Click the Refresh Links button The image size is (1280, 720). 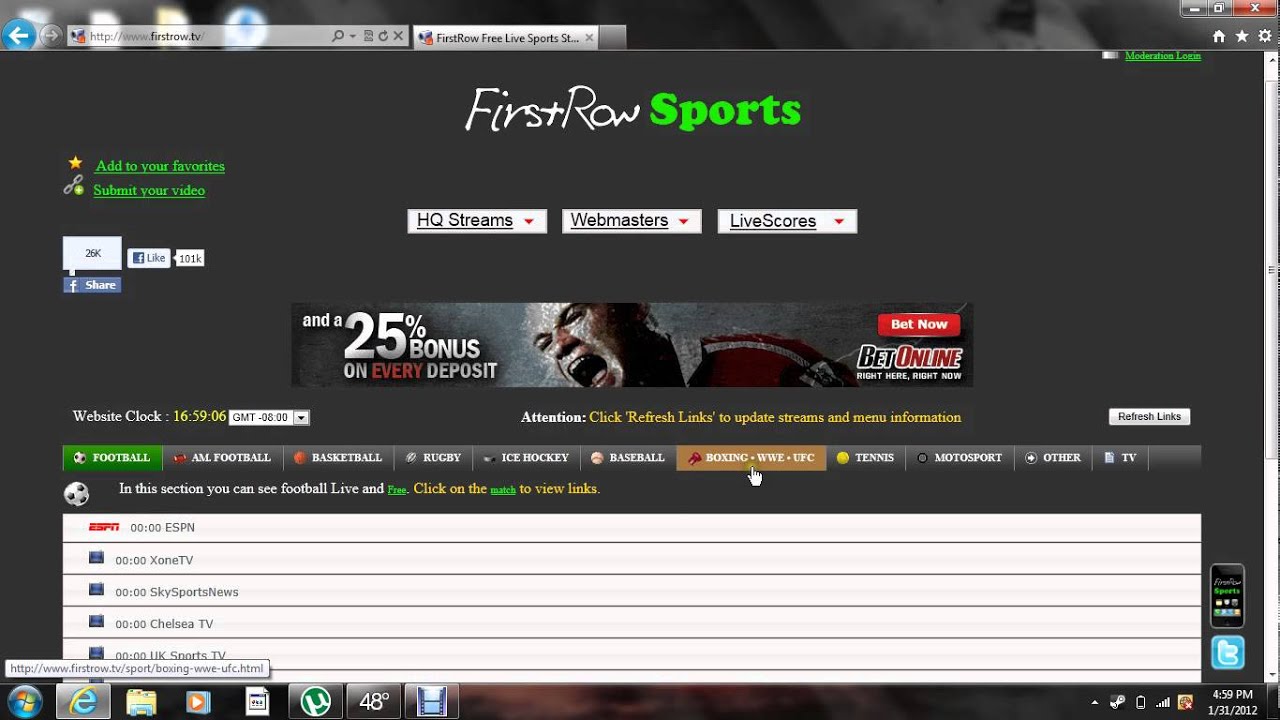pyautogui.click(x=1149, y=417)
